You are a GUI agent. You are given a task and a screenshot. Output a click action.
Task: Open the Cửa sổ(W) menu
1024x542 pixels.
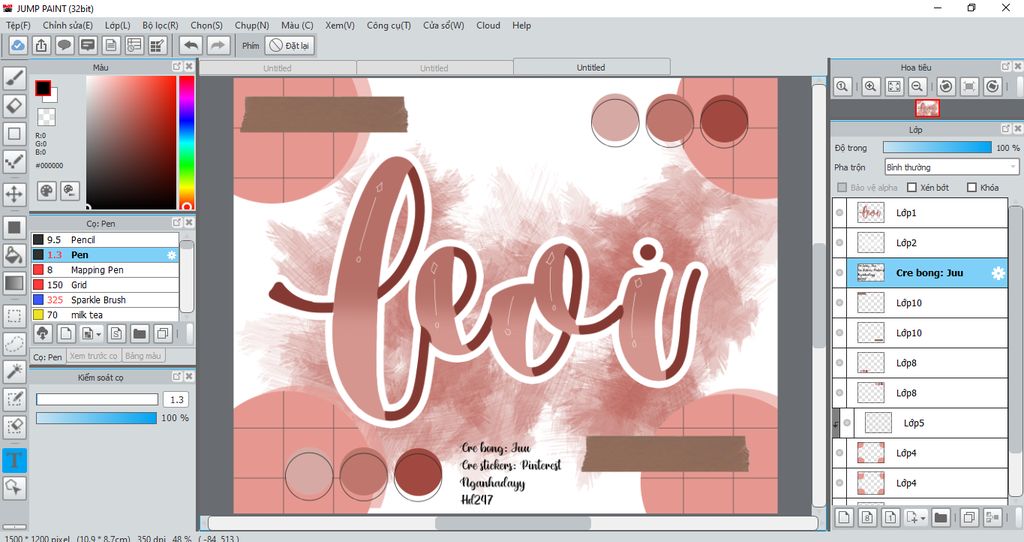click(443, 25)
